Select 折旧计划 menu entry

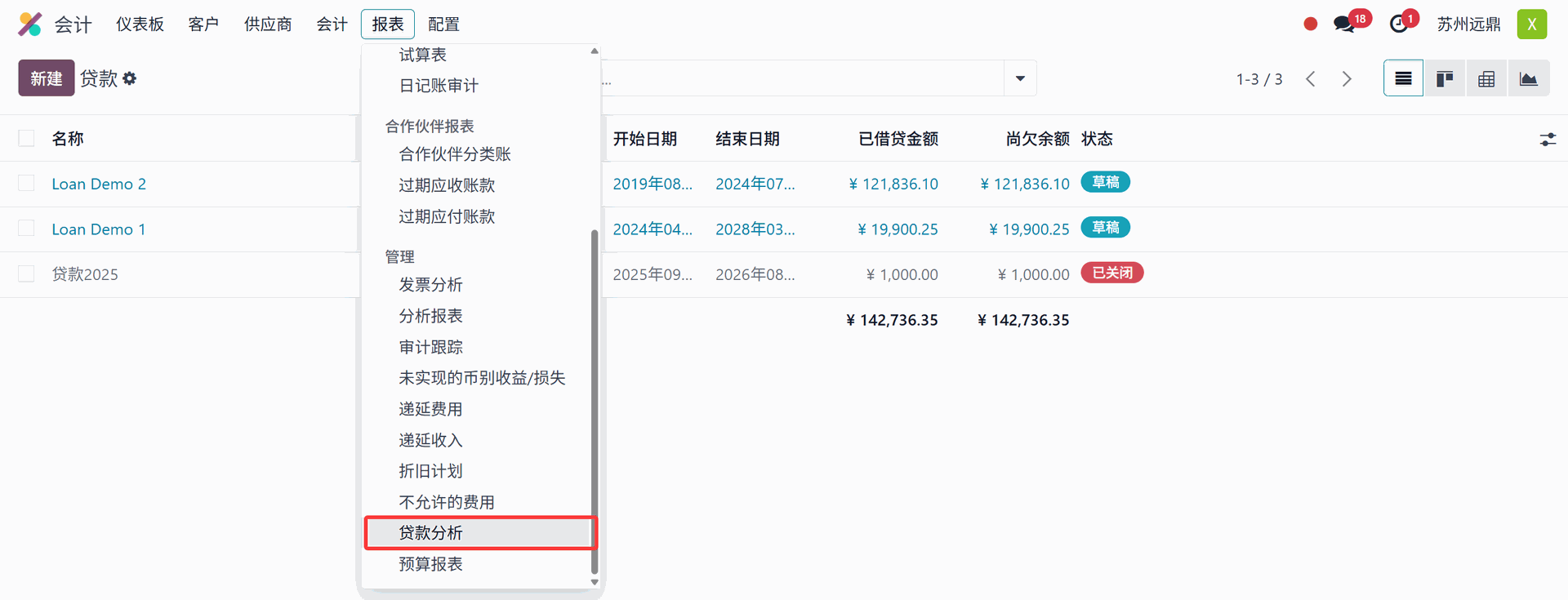430,471
